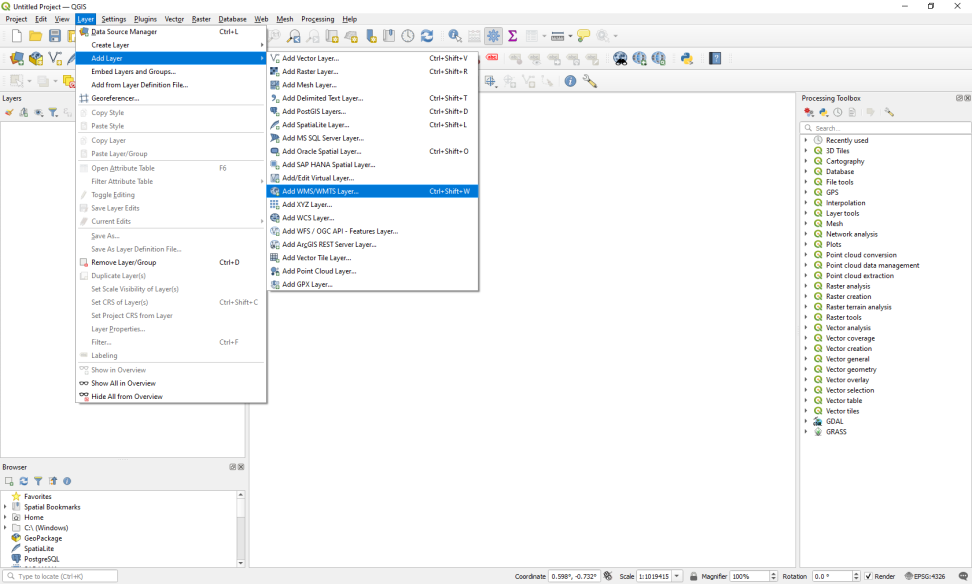The height and width of the screenshot is (584, 972).
Task: Open the Python Console icon
Action: tap(686, 58)
